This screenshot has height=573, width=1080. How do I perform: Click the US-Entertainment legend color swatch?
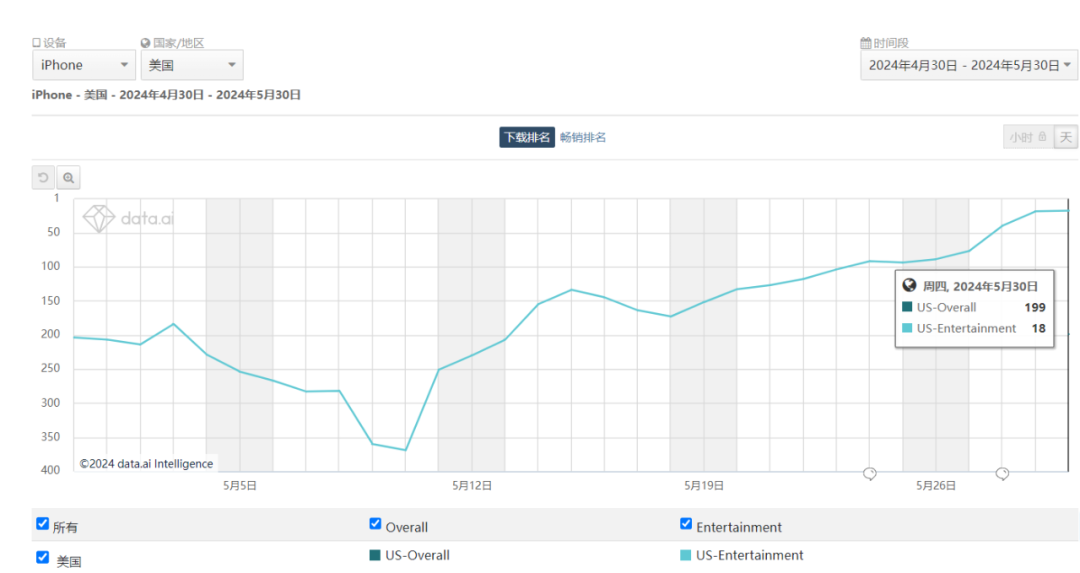pyautogui.click(x=685, y=555)
